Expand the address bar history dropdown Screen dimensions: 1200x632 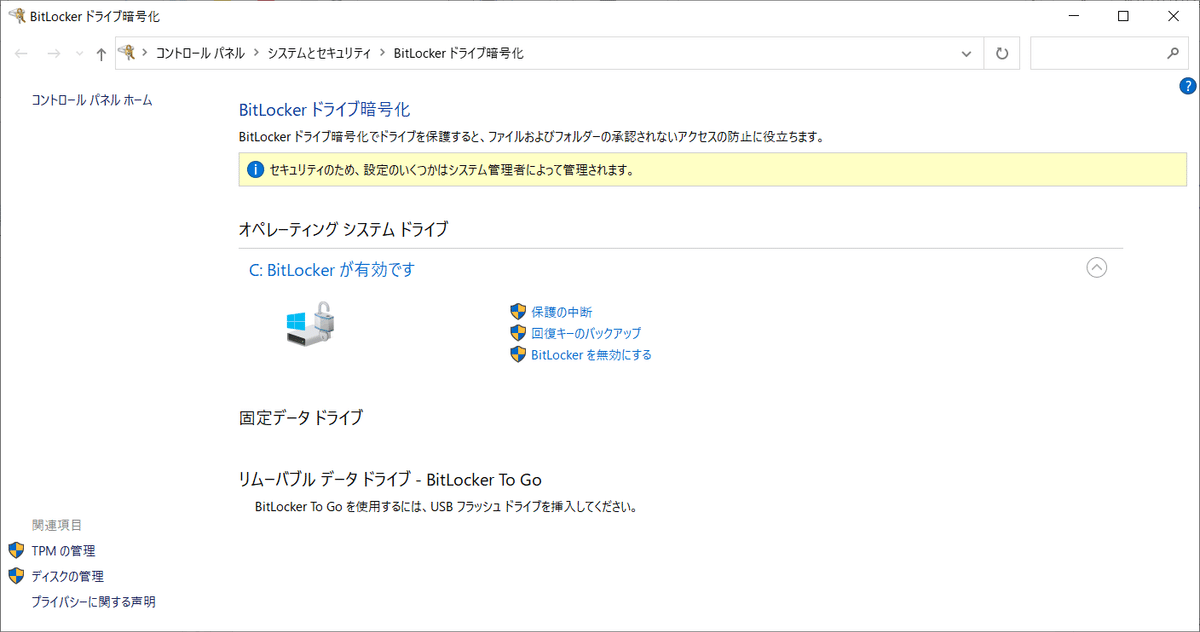pyautogui.click(x=966, y=54)
